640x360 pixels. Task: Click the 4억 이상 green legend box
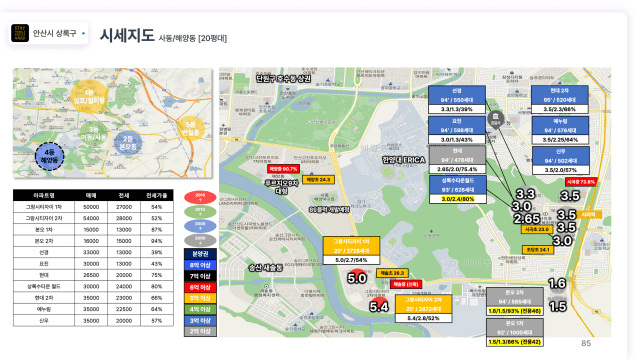pos(200,309)
